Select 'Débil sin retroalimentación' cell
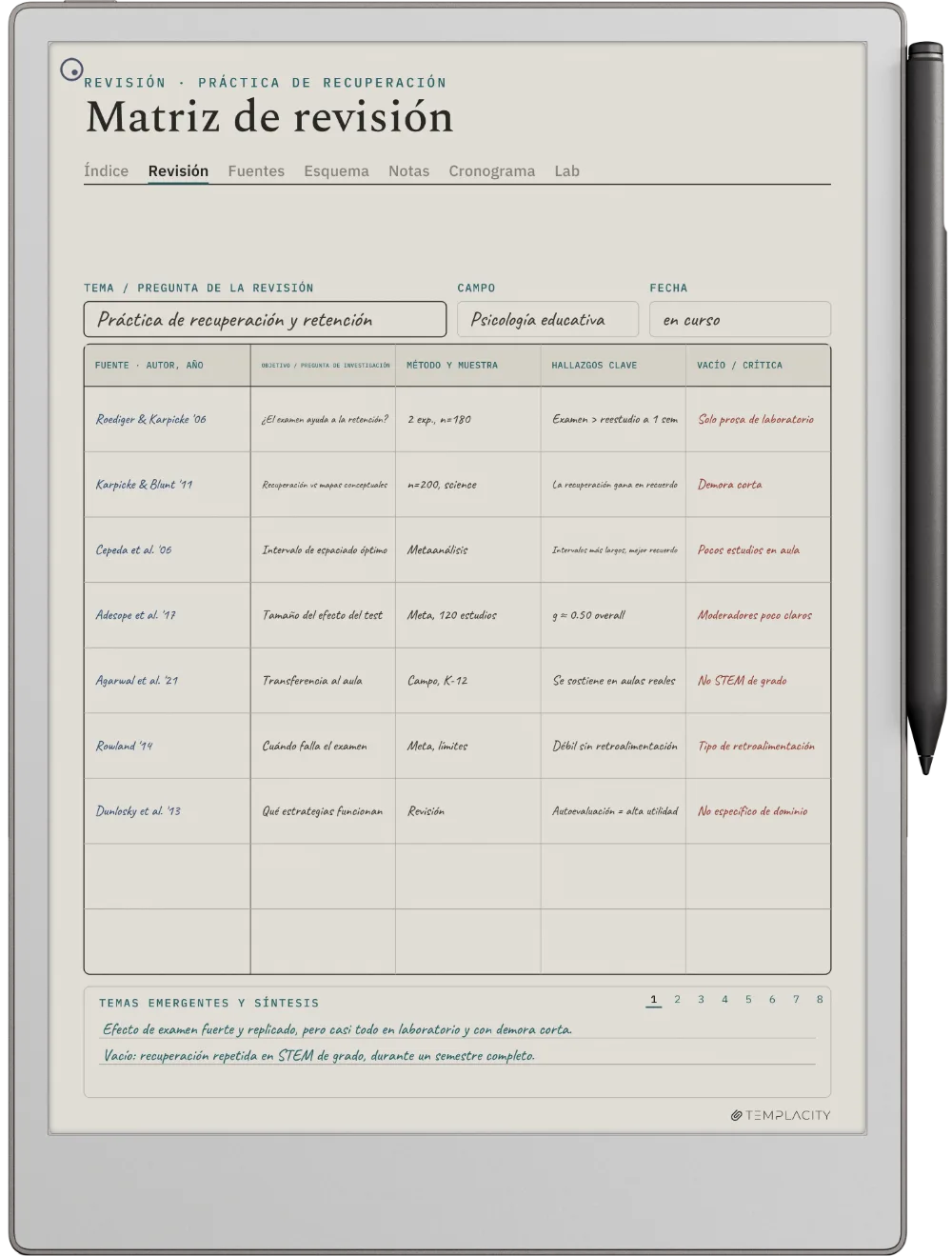Screen dimensions: 952x1256 click(x=613, y=746)
